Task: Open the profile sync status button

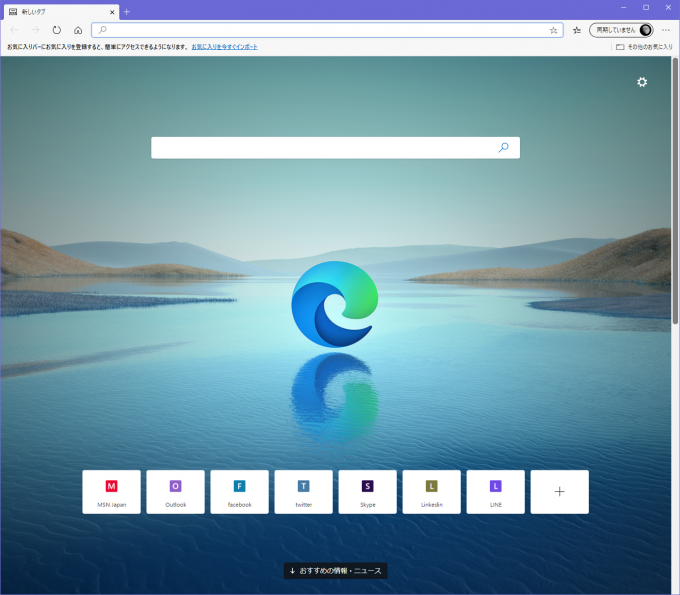Action: click(621, 30)
